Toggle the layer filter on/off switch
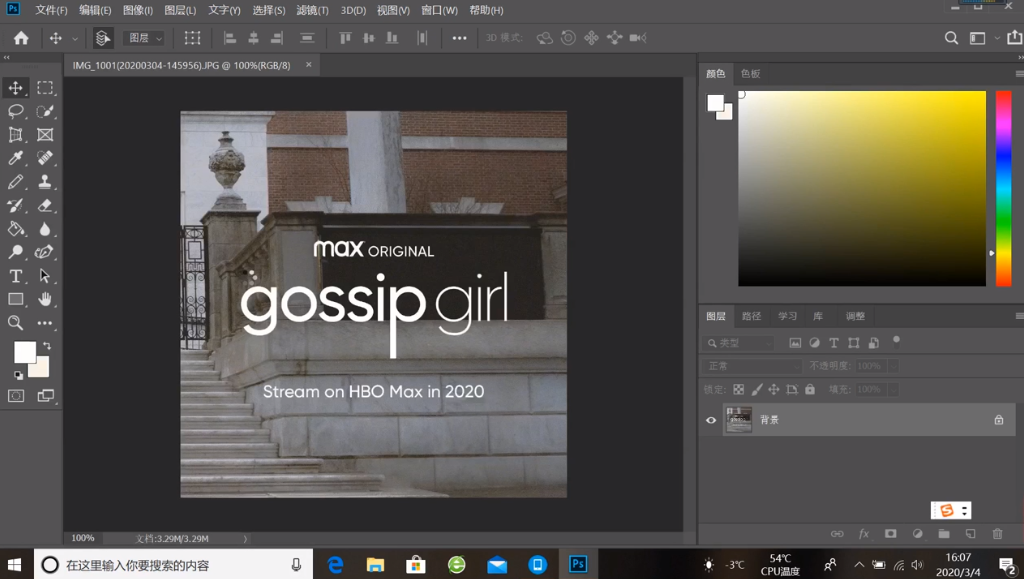The height and width of the screenshot is (579, 1024). pyautogui.click(x=897, y=341)
